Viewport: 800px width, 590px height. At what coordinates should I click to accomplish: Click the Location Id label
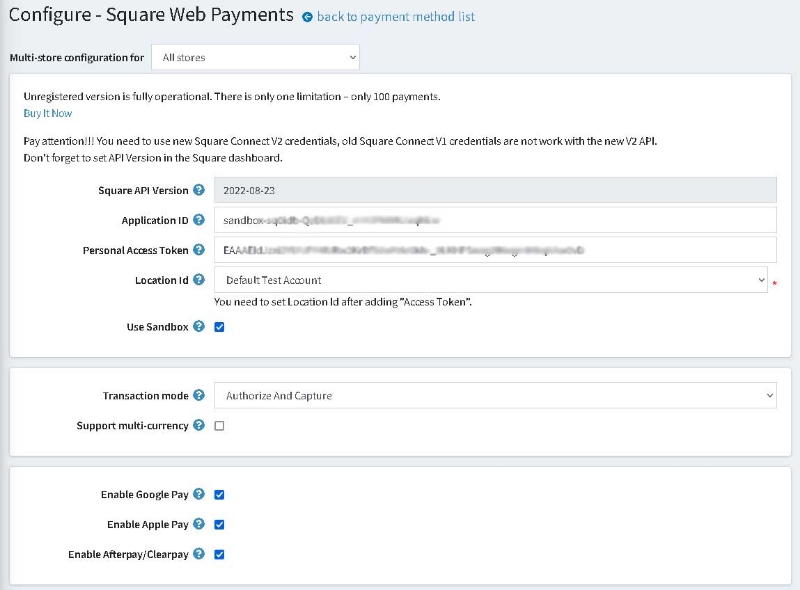tap(162, 281)
